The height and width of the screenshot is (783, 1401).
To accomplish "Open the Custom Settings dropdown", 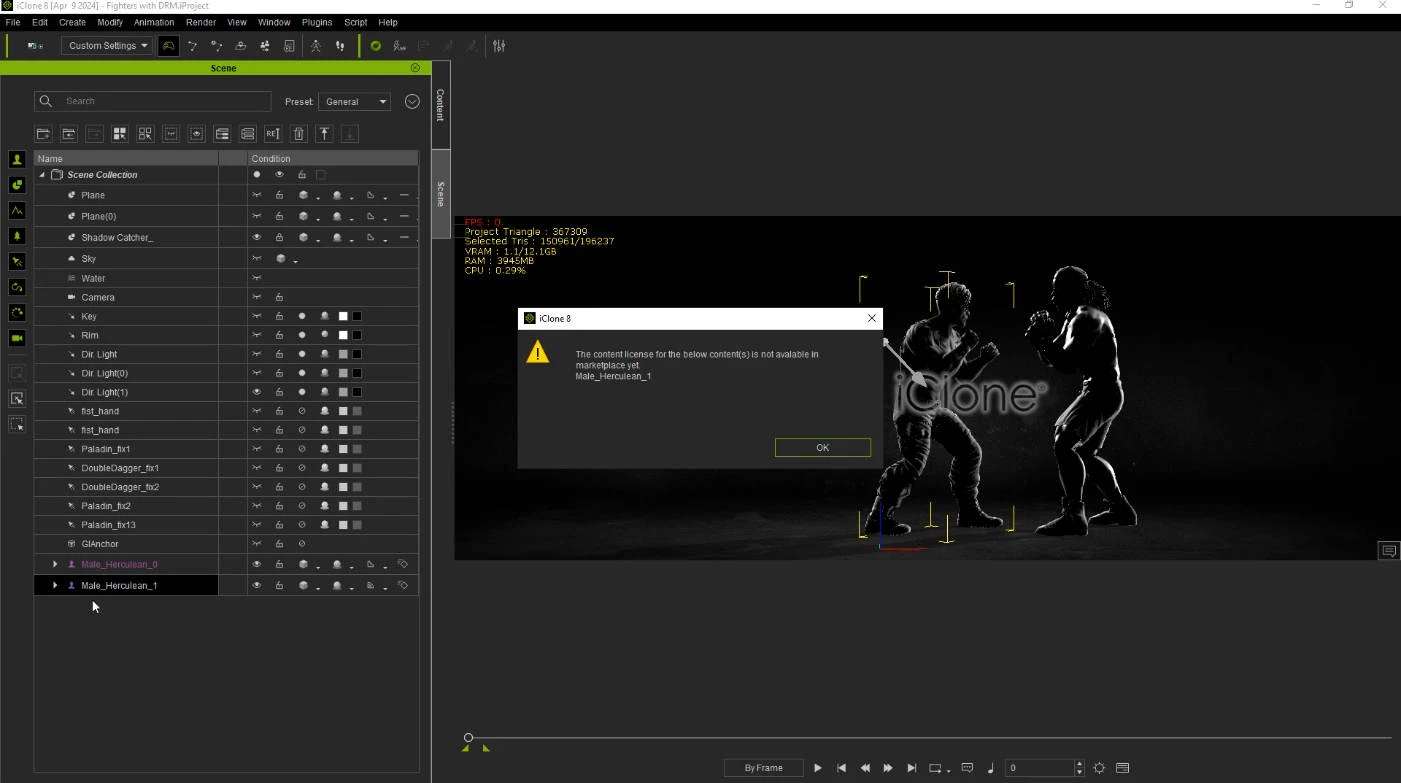I will point(107,46).
